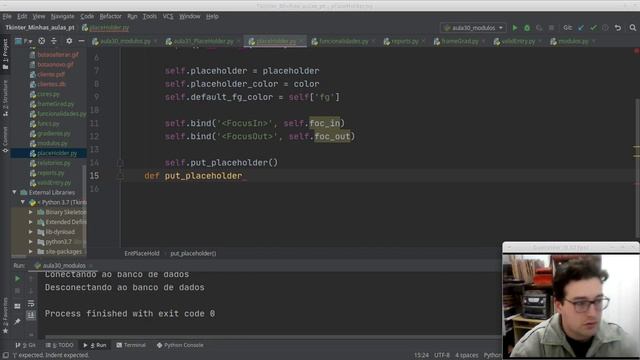Expand the Binary Skeletons folder
Screen dimensions: 640x360
coord(31,212)
